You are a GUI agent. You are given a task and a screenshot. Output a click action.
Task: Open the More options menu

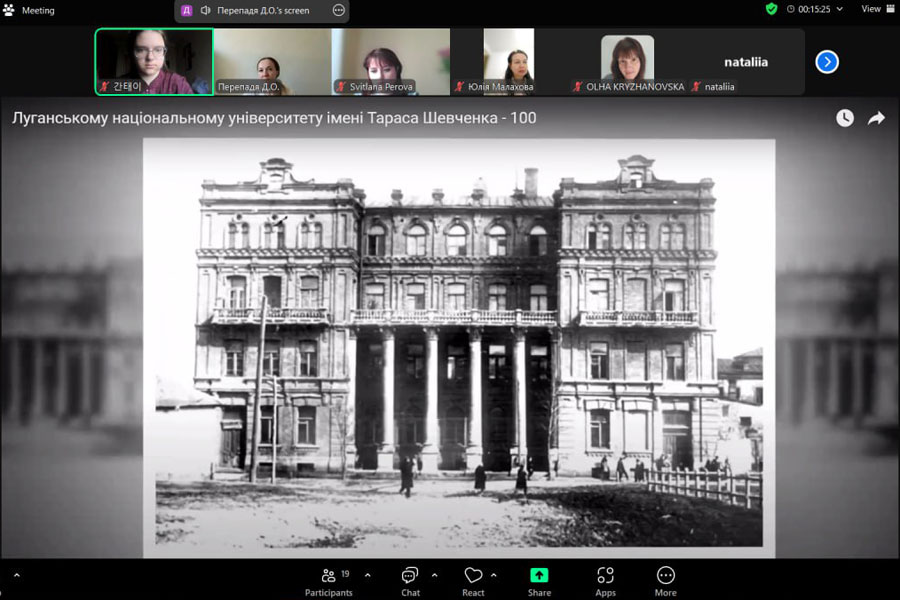click(665, 579)
